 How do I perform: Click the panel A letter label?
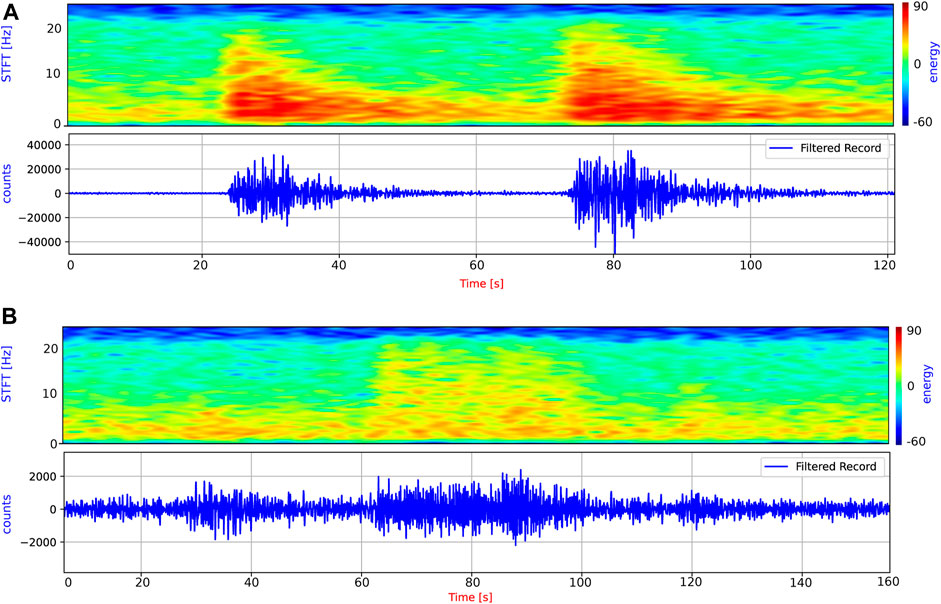pyautogui.click(x=11, y=11)
